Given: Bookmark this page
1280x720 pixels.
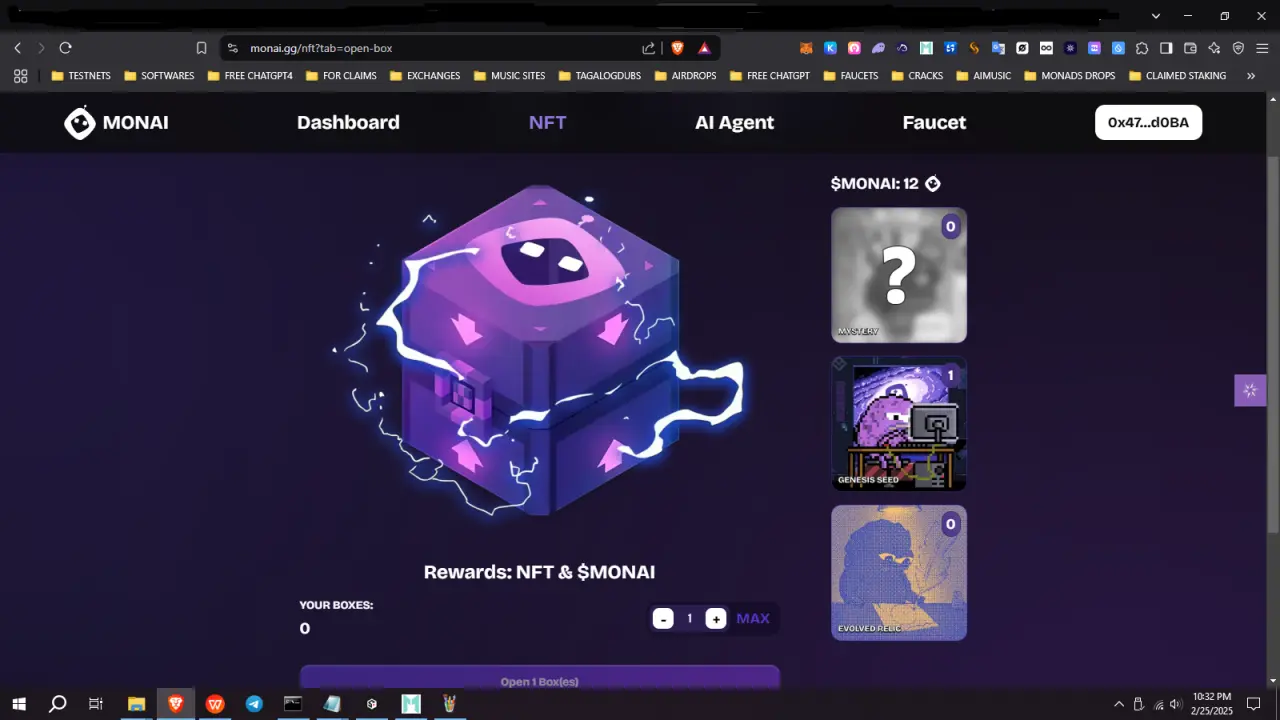Looking at the screenshot, I should 201,48.
